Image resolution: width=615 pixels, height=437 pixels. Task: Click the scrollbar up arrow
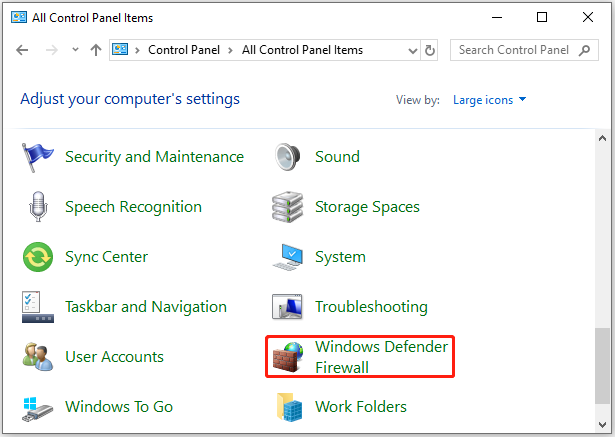click(x=602, y=138)
